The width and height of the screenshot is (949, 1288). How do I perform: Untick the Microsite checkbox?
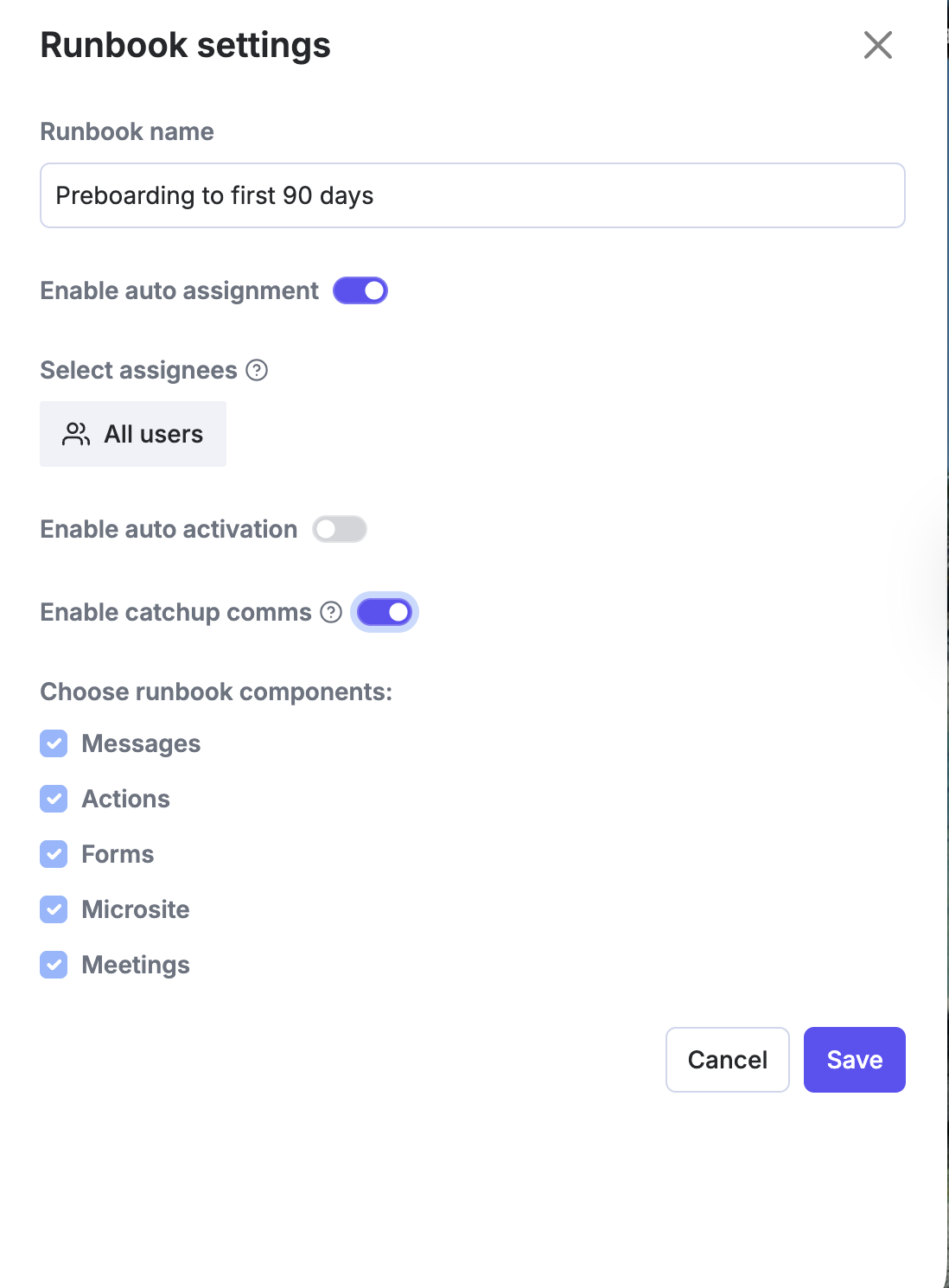pyautogui.click(x=54, y=909)
